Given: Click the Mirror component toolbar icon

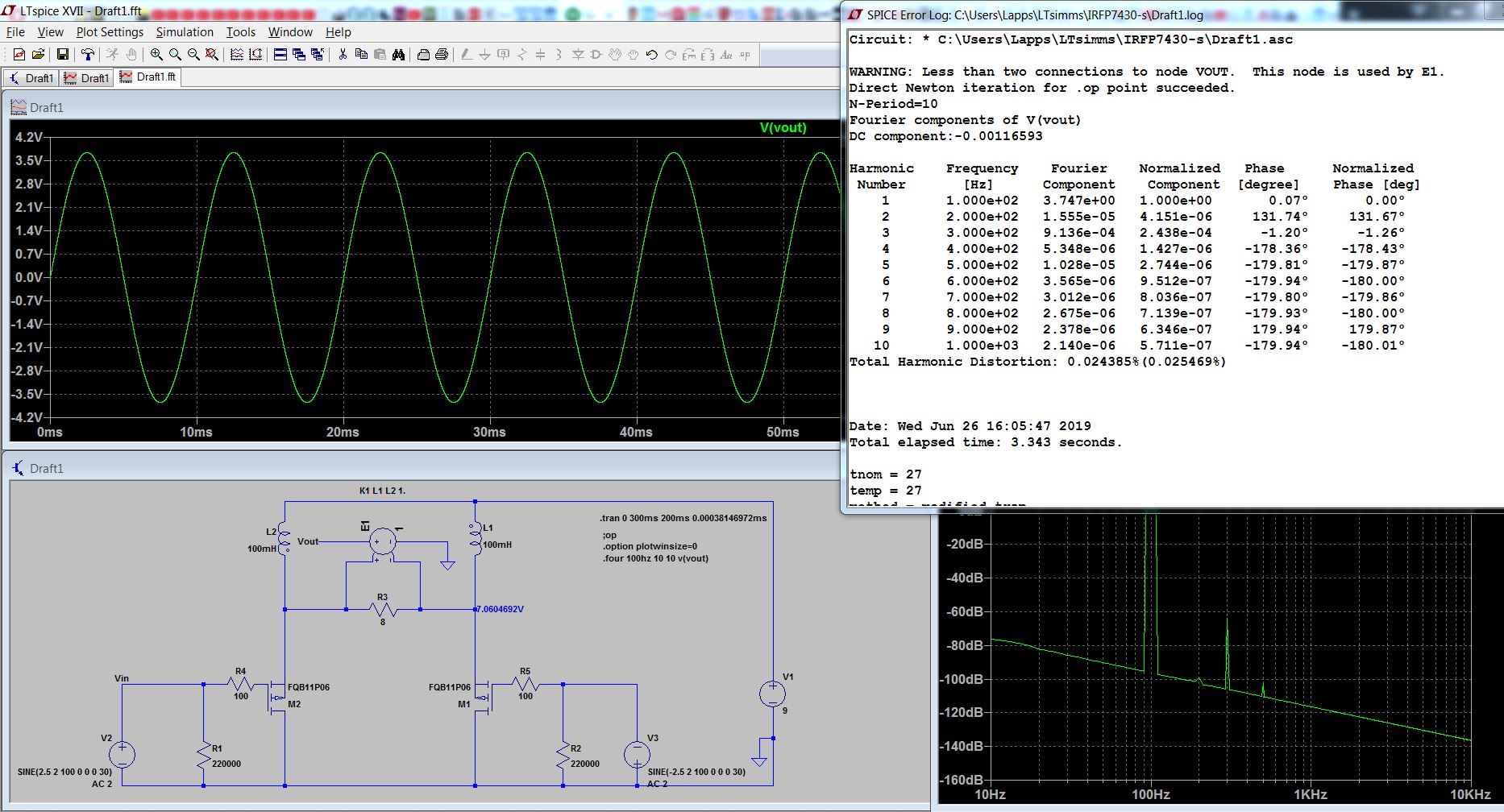Looking at the screenshot, I should pyautogui.click(x=708, y=54).
